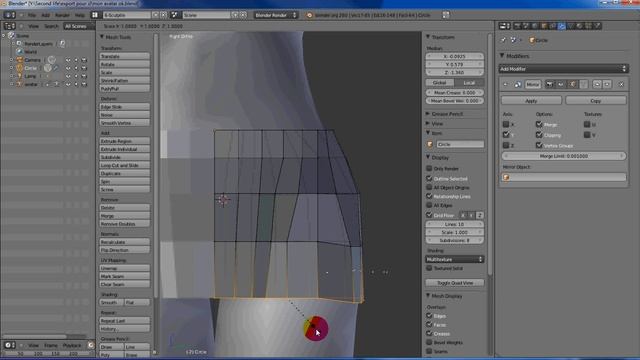
Task: Open the Modifiers properties tab (wrench)
Action: [562, 26]
